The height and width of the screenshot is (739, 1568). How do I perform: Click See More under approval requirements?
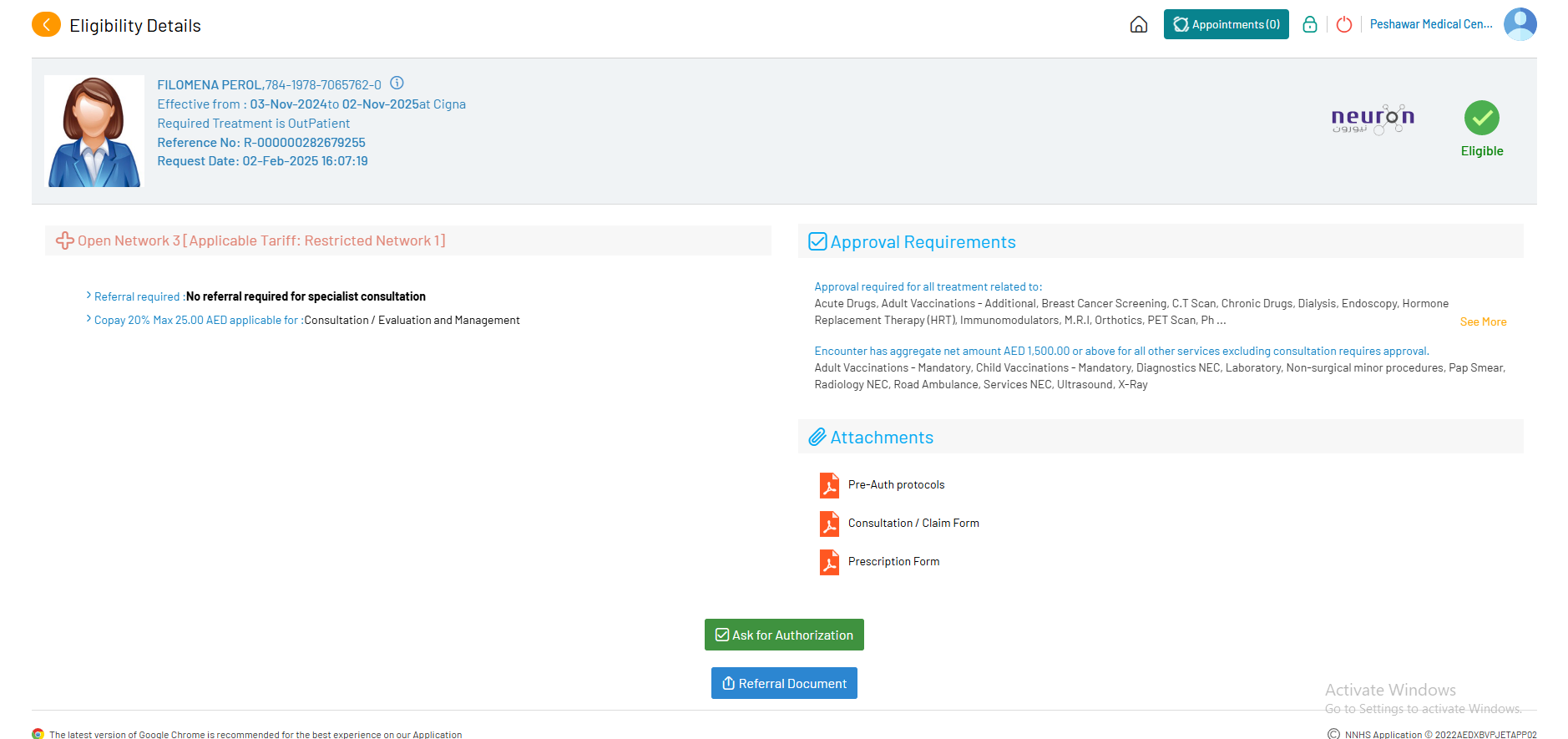coord(1483,321)
